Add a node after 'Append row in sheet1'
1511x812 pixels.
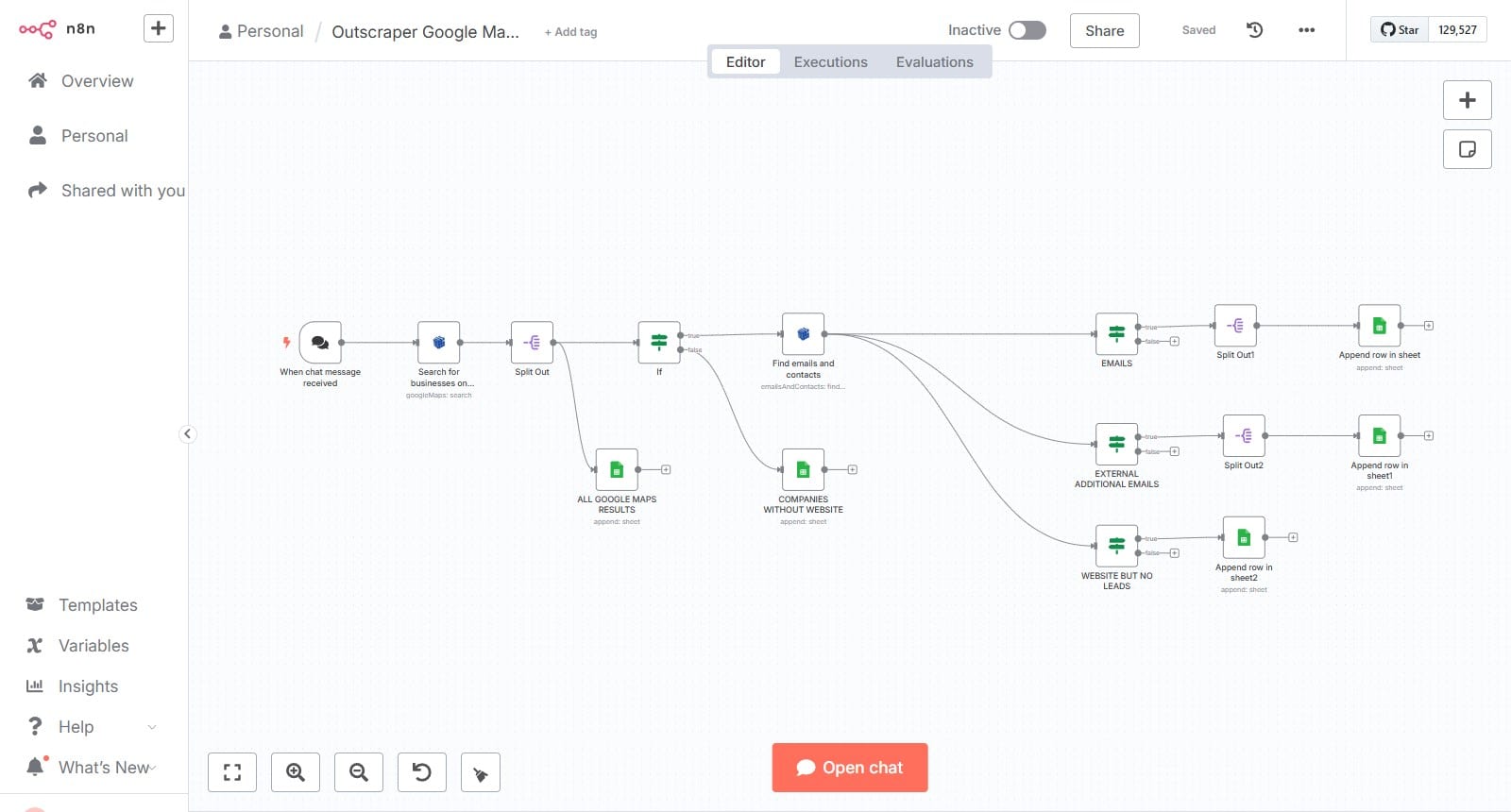tap(1429, 436)
